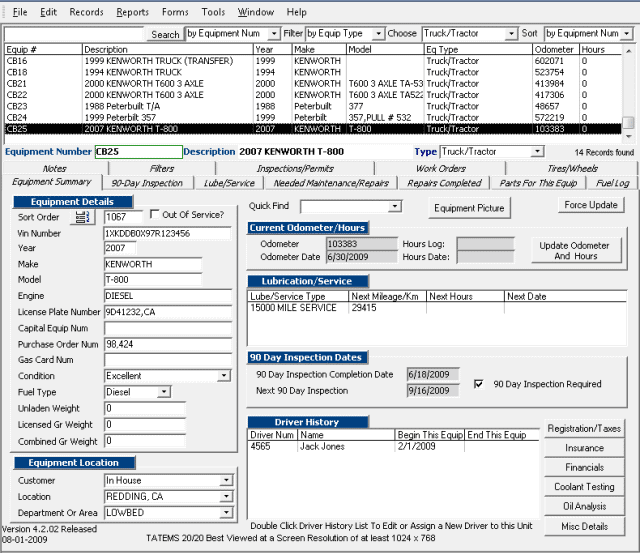The height and width of the screenshot is (553, 640).
Task: Open the Tools menu
Action: point(213,12)
